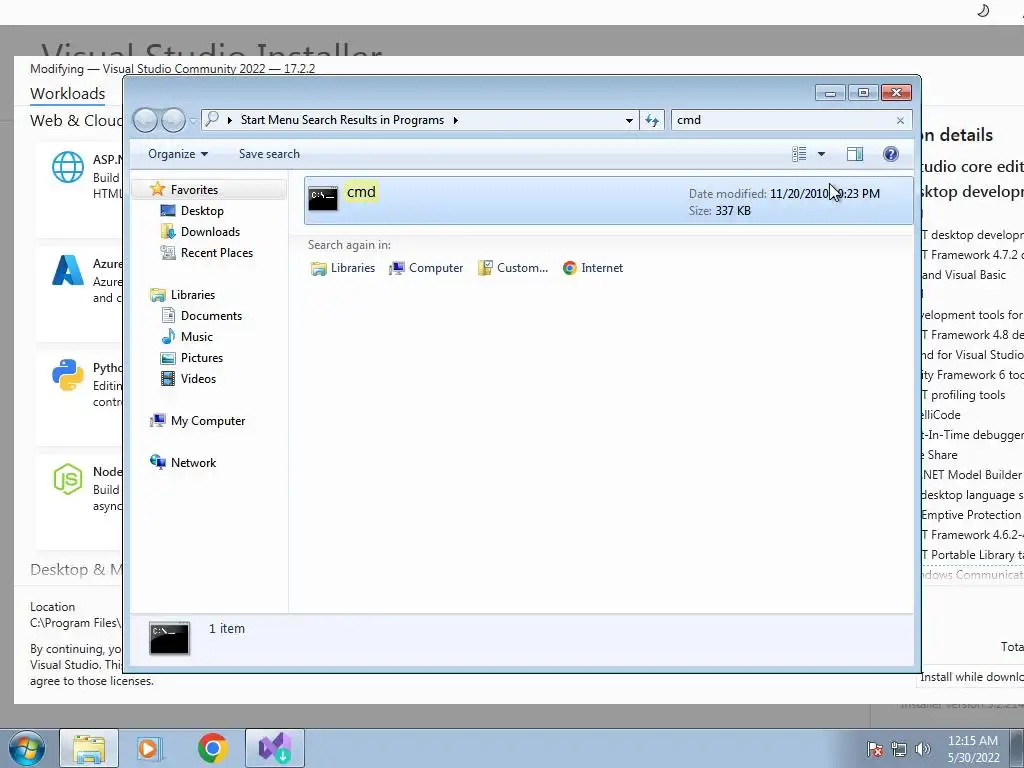Open the Pictures library

202,358
